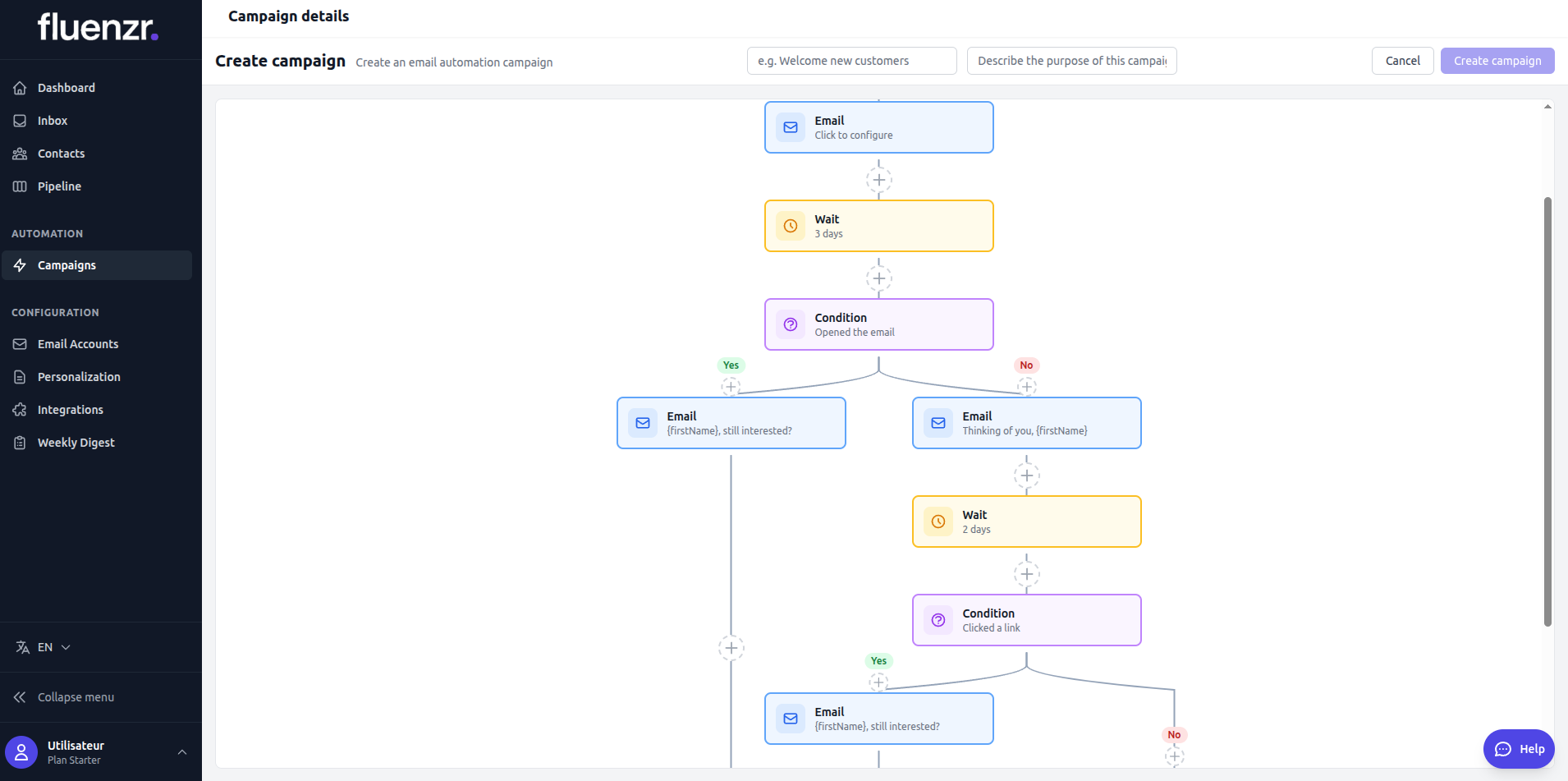The image size is (1568, 781).
Task: Click the vertical scrollbar of the workflow canvas
Action: (x=1547, y=411)
